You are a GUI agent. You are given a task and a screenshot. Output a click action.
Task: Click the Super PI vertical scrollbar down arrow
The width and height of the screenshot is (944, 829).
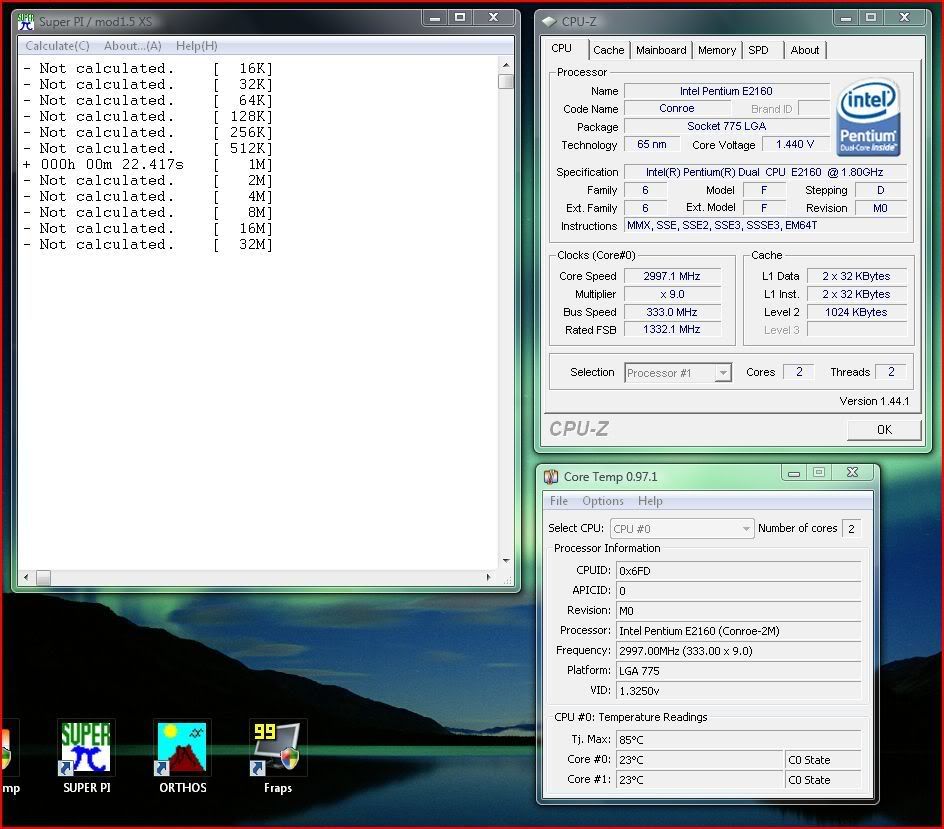pos(506,560)
